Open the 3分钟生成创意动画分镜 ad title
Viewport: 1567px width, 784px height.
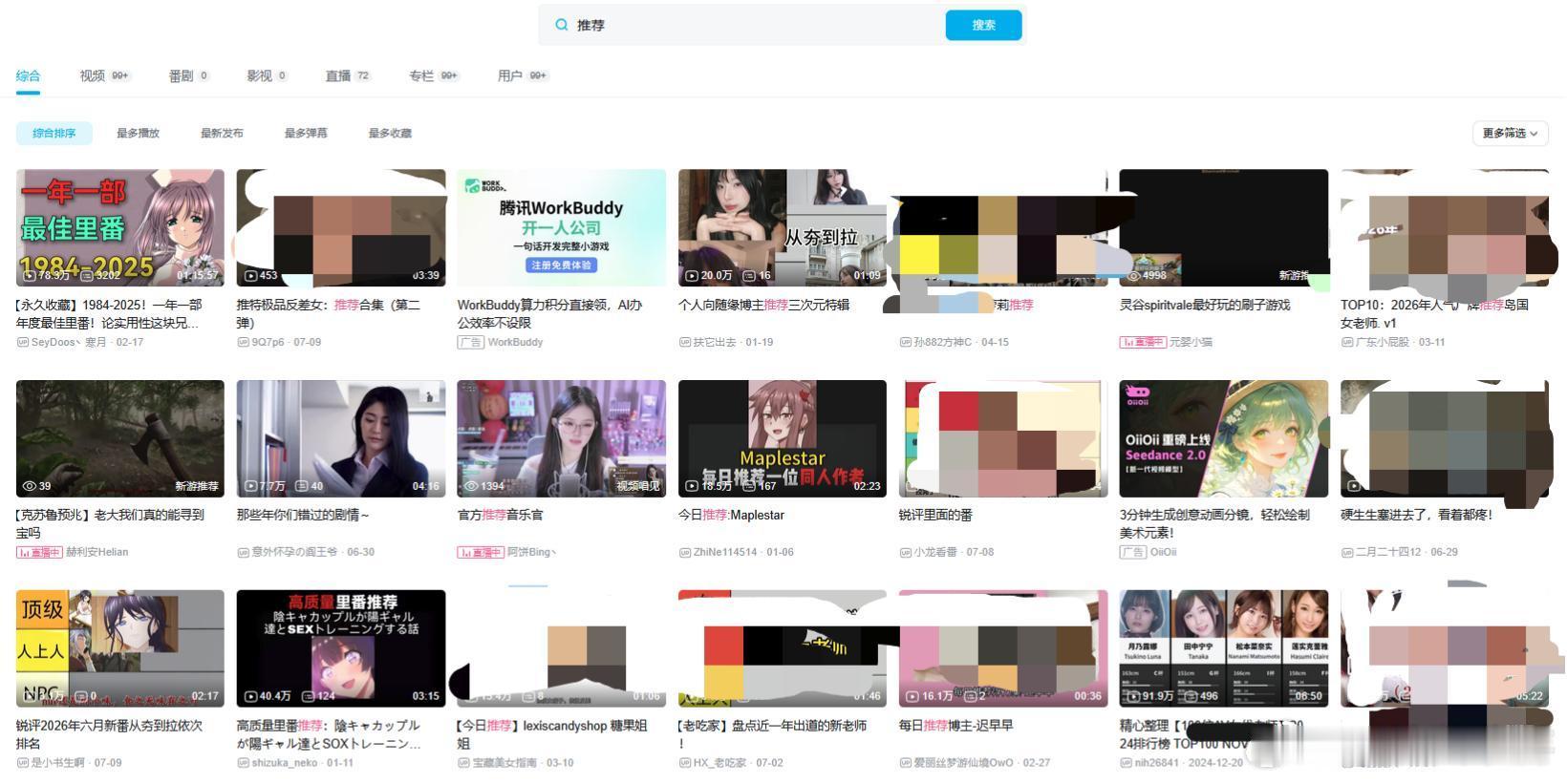(1214, 523)
